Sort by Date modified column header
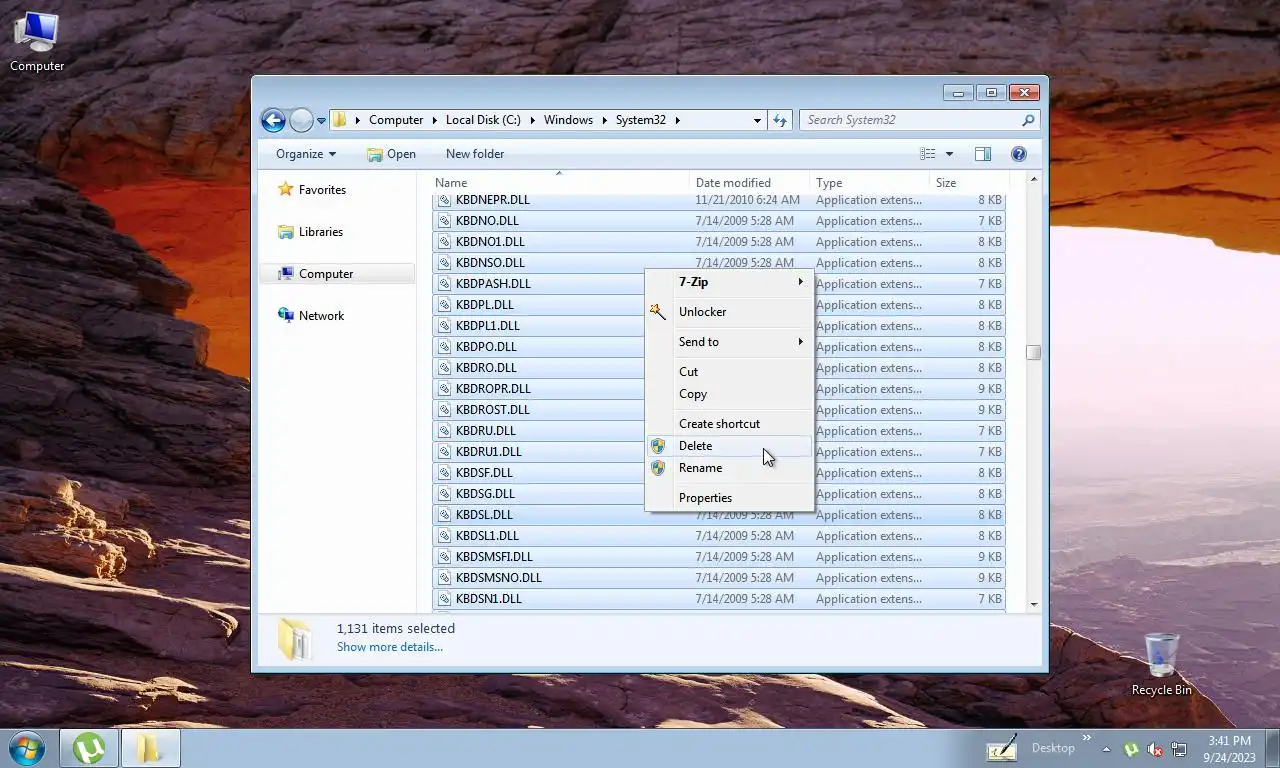This screenshot has width=1280, height=768. (750, 183)
